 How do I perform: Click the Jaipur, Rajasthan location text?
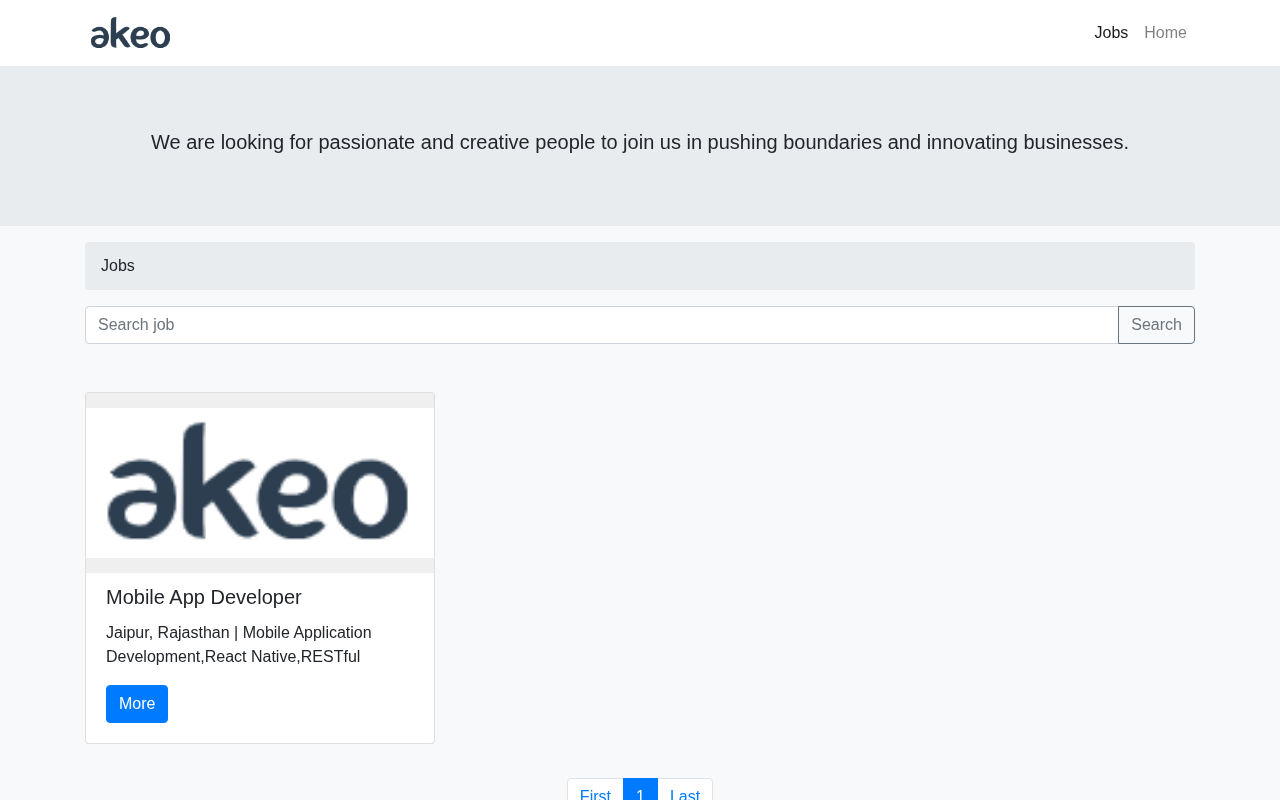click(168, 633)
